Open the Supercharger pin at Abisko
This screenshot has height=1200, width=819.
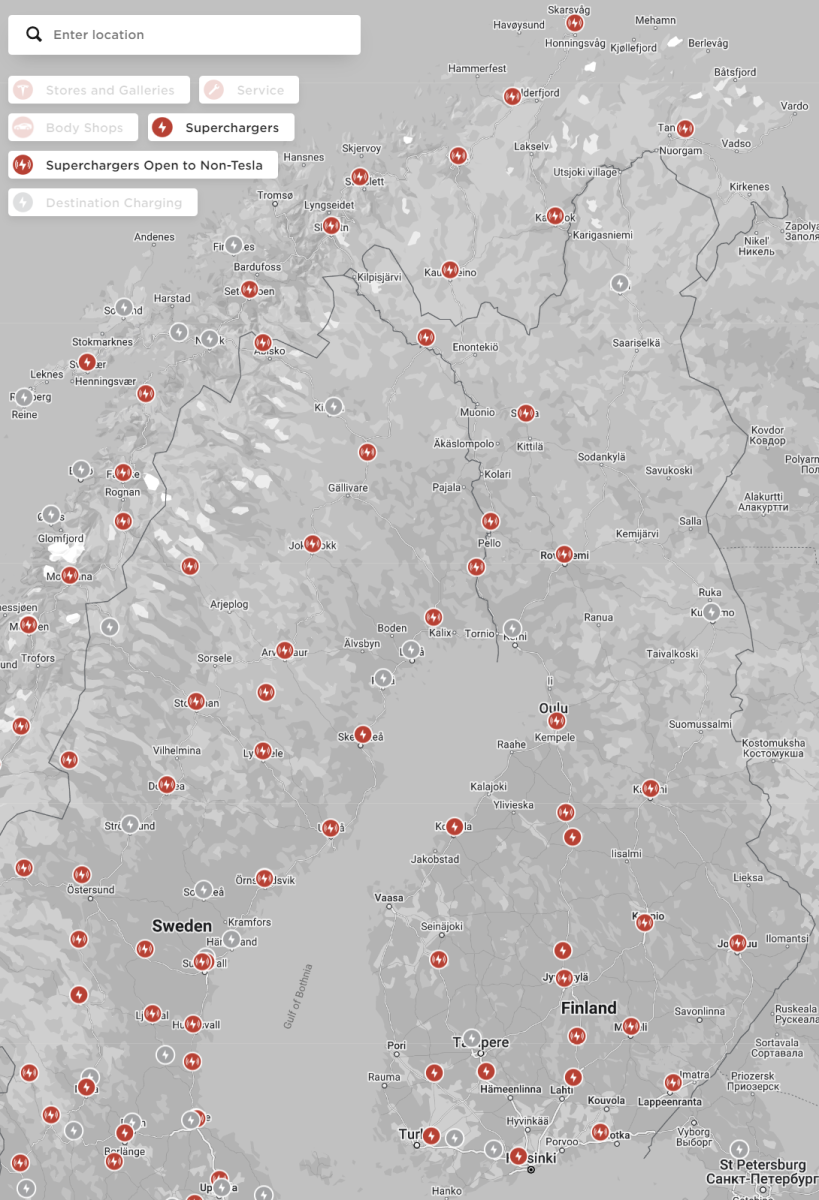[263, 342]
